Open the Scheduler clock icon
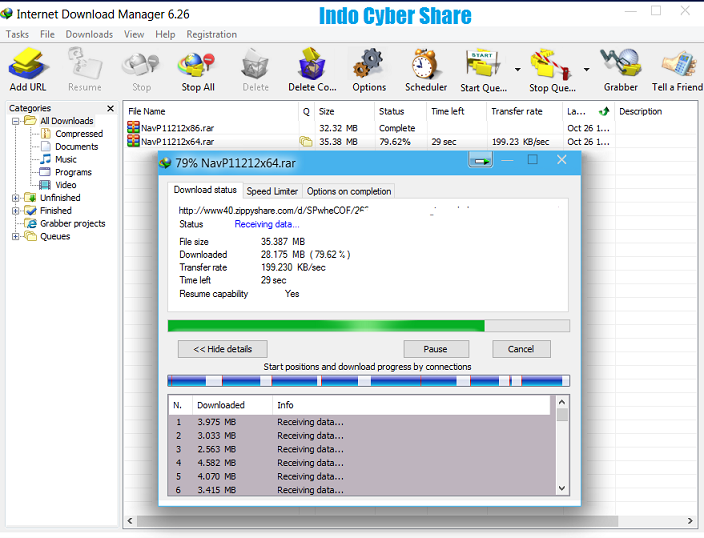Image resolution: width=704 pixels, height=538 pixels. [425, 63]
